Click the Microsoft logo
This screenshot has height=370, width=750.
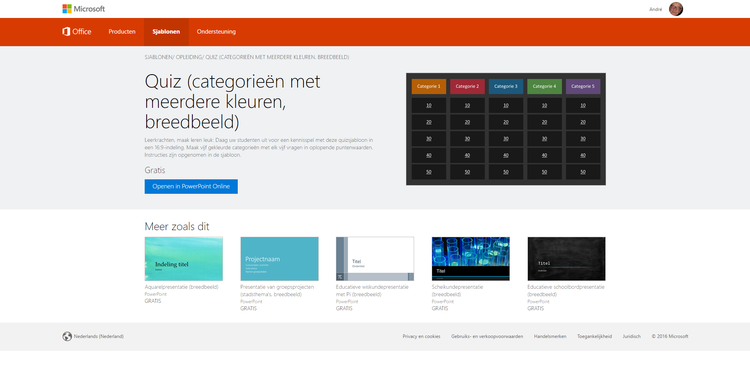click(84, 9)
